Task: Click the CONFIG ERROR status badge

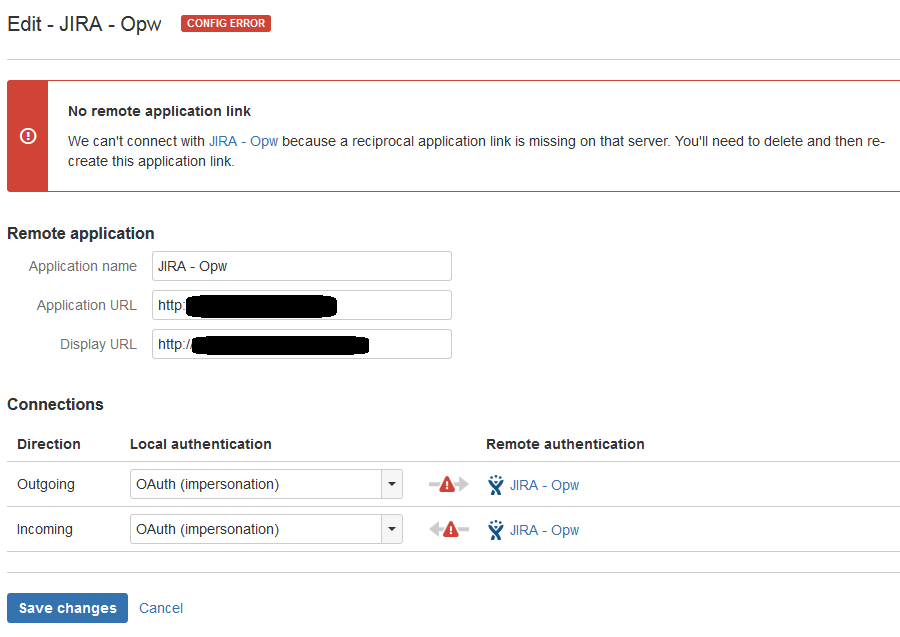Action: [x=226, y=24]
